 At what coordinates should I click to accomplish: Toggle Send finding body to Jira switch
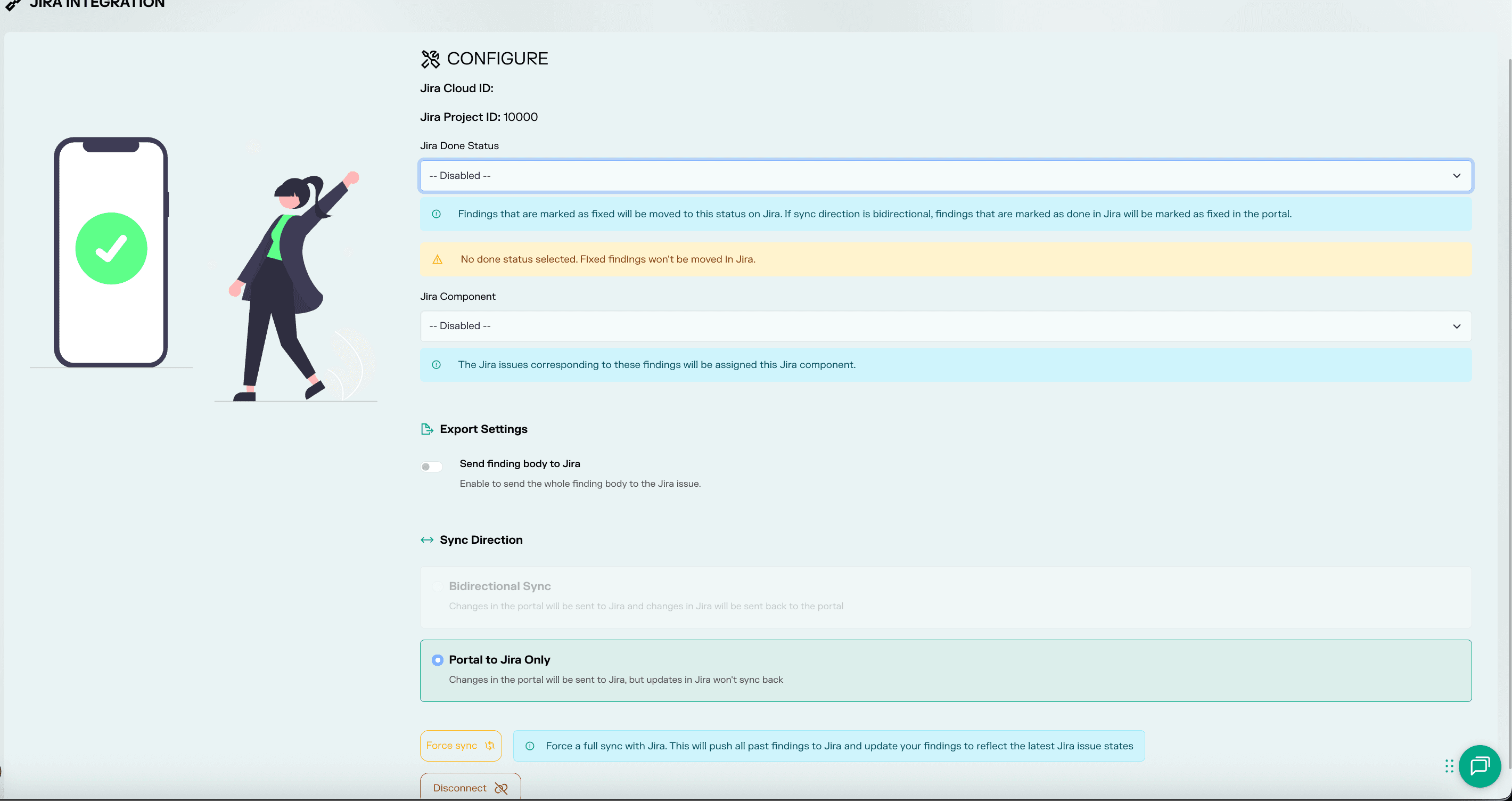[x=431, y=467]
